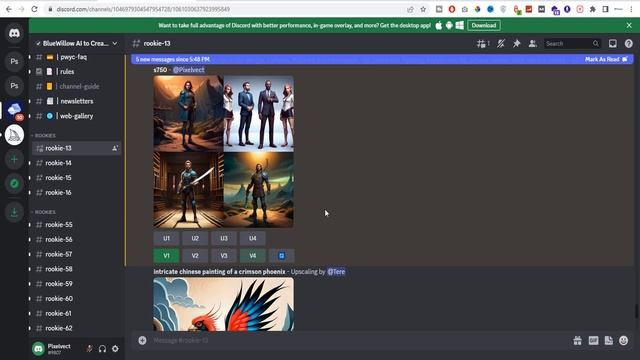Focus the Search field in header
This screenshot has height=360, width=640.
point(572,43)
